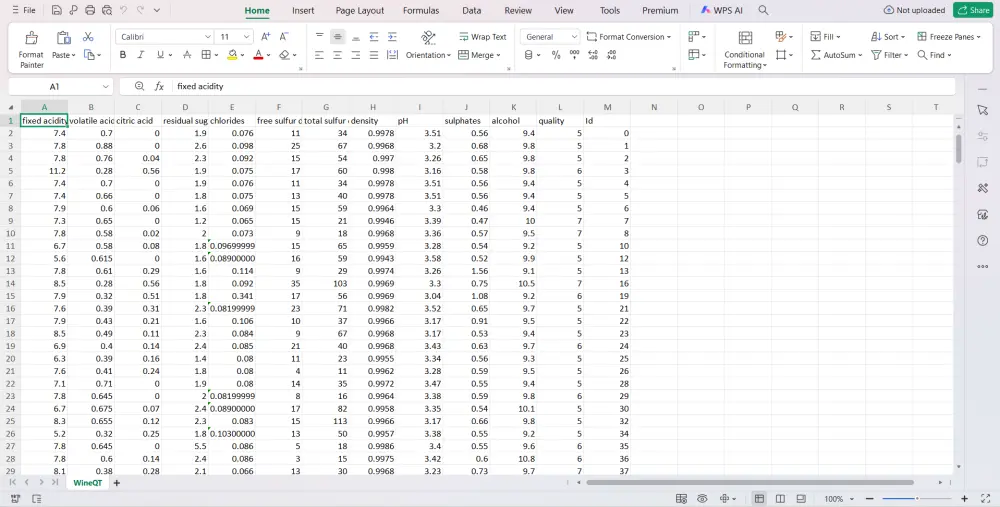Decrease font size with A- icon
The image size is (1000, 507).
pos(284,36)
